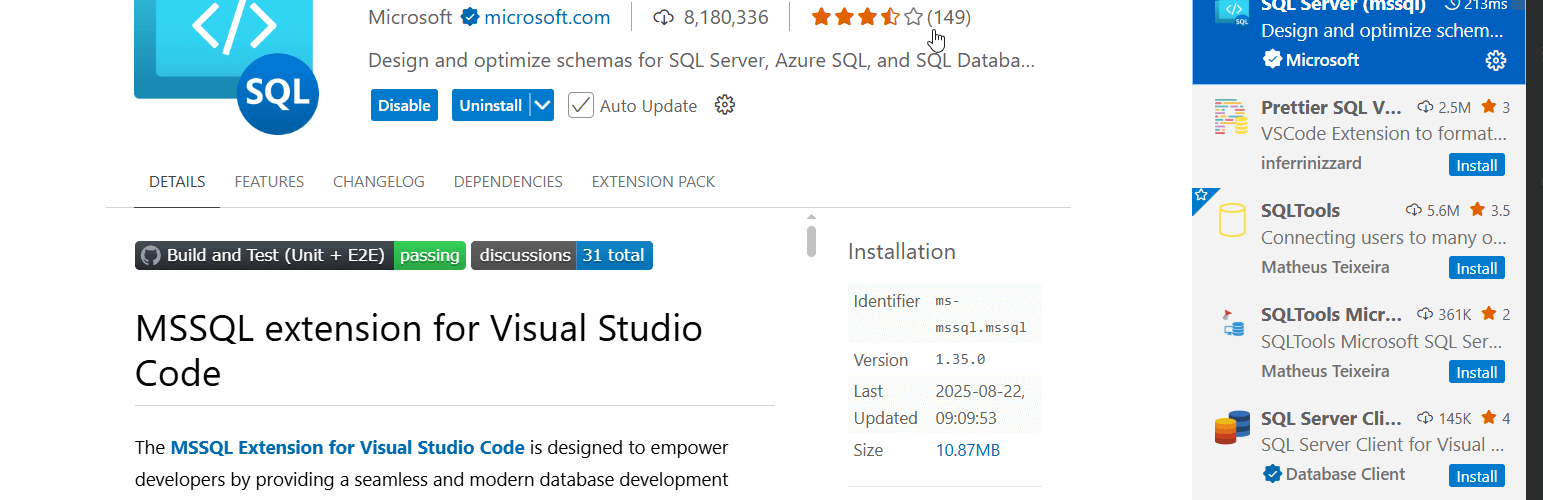This screenshot has height=500, width=1543.
Task: Install Prettier SQL VSCode extension
Action: point(1476,165)
